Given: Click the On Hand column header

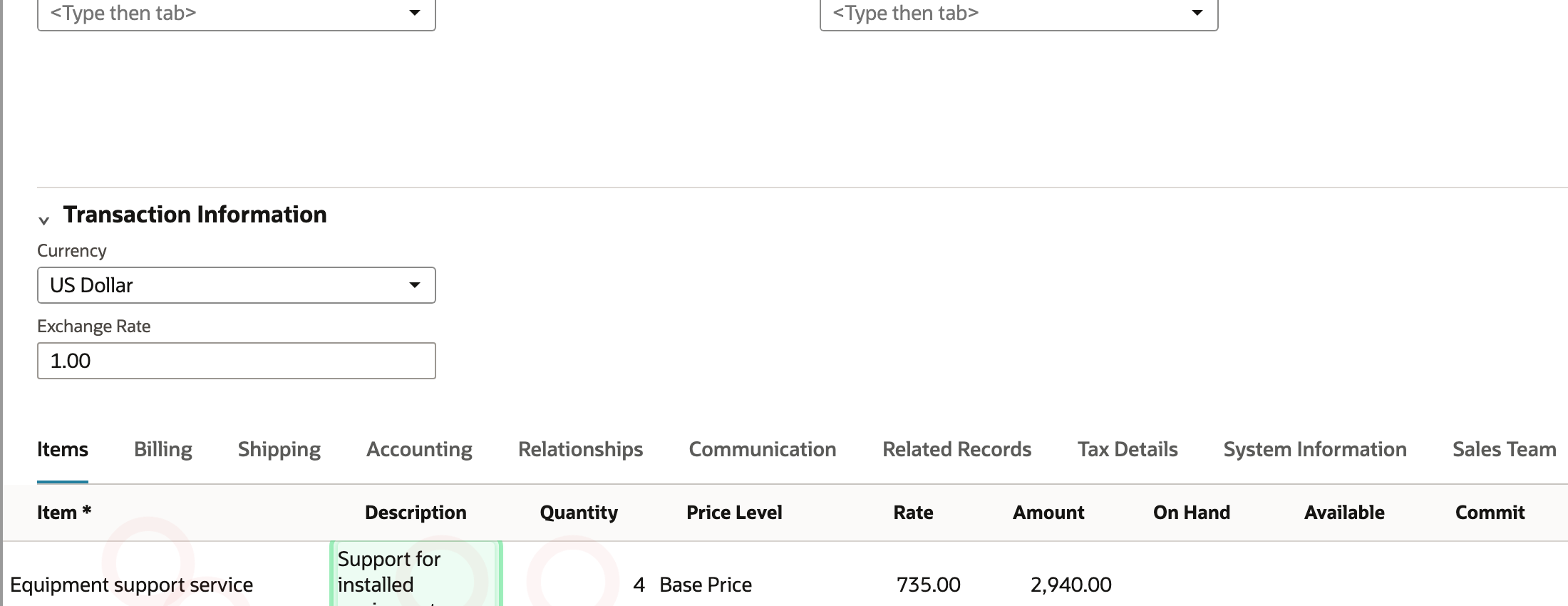Looking at the screenshot, I should 1192,513.
